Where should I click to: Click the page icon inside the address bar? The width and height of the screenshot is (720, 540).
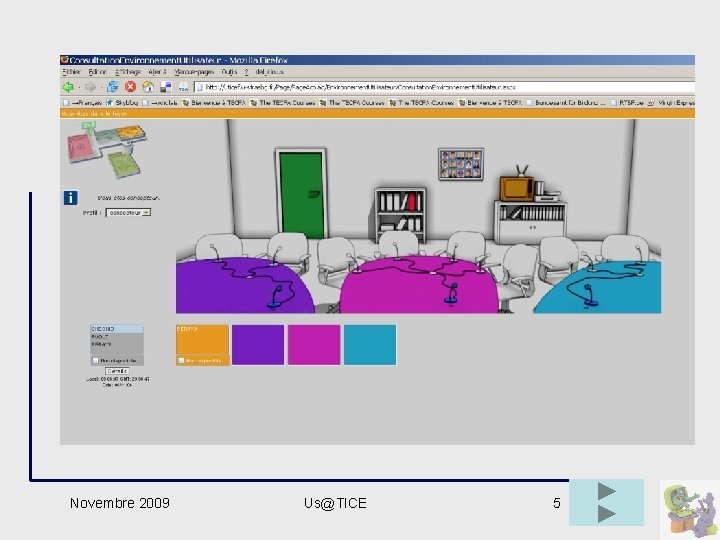(199, 87)
